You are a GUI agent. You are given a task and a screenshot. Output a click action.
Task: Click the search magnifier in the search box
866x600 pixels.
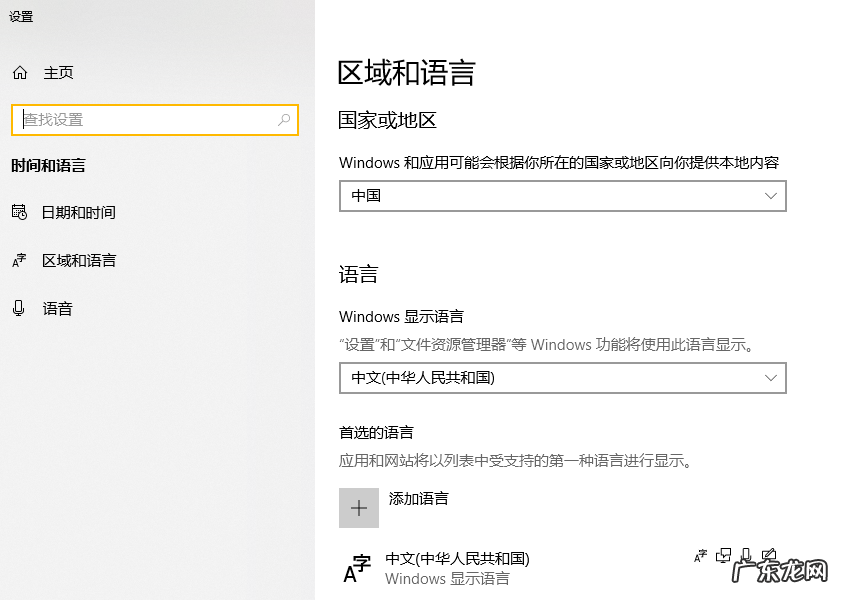282,119
